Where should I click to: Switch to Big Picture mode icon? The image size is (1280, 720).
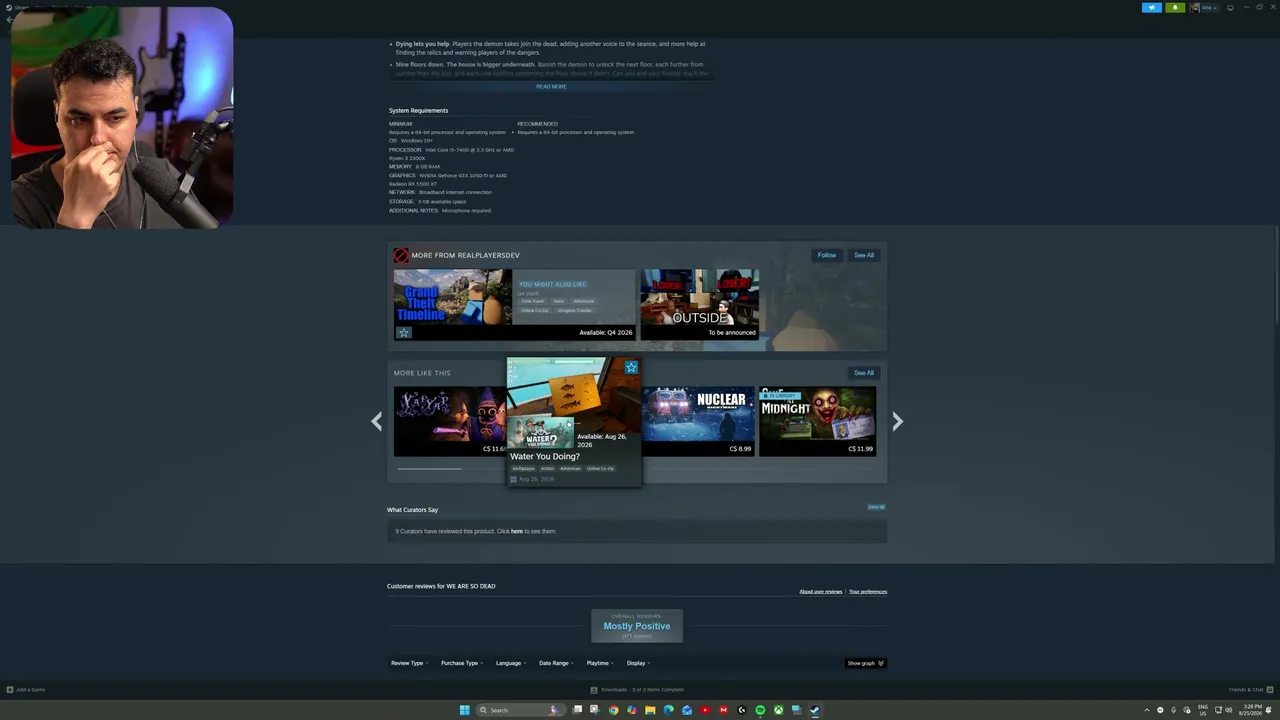(1230, 7)
